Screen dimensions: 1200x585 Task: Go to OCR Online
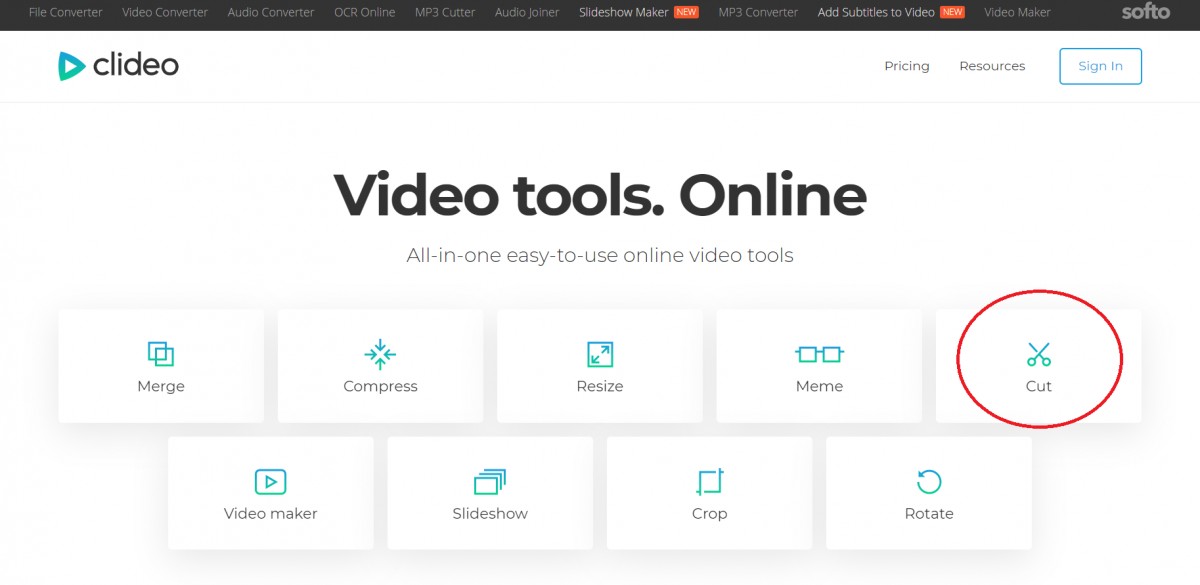pyautogui.click(x=365, y=12)
